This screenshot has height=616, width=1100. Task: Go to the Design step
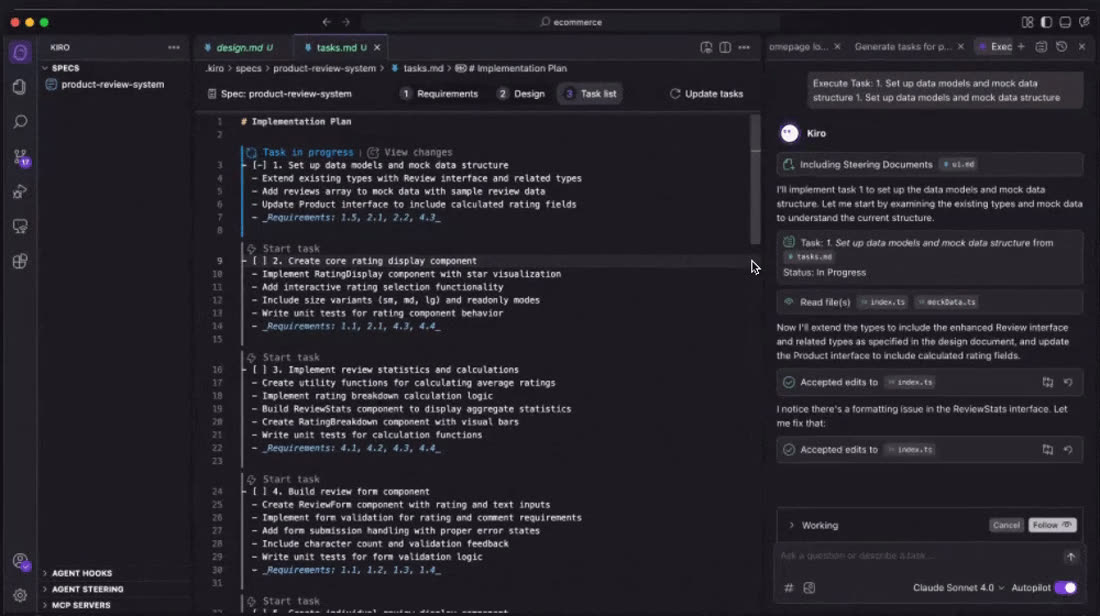521,94
